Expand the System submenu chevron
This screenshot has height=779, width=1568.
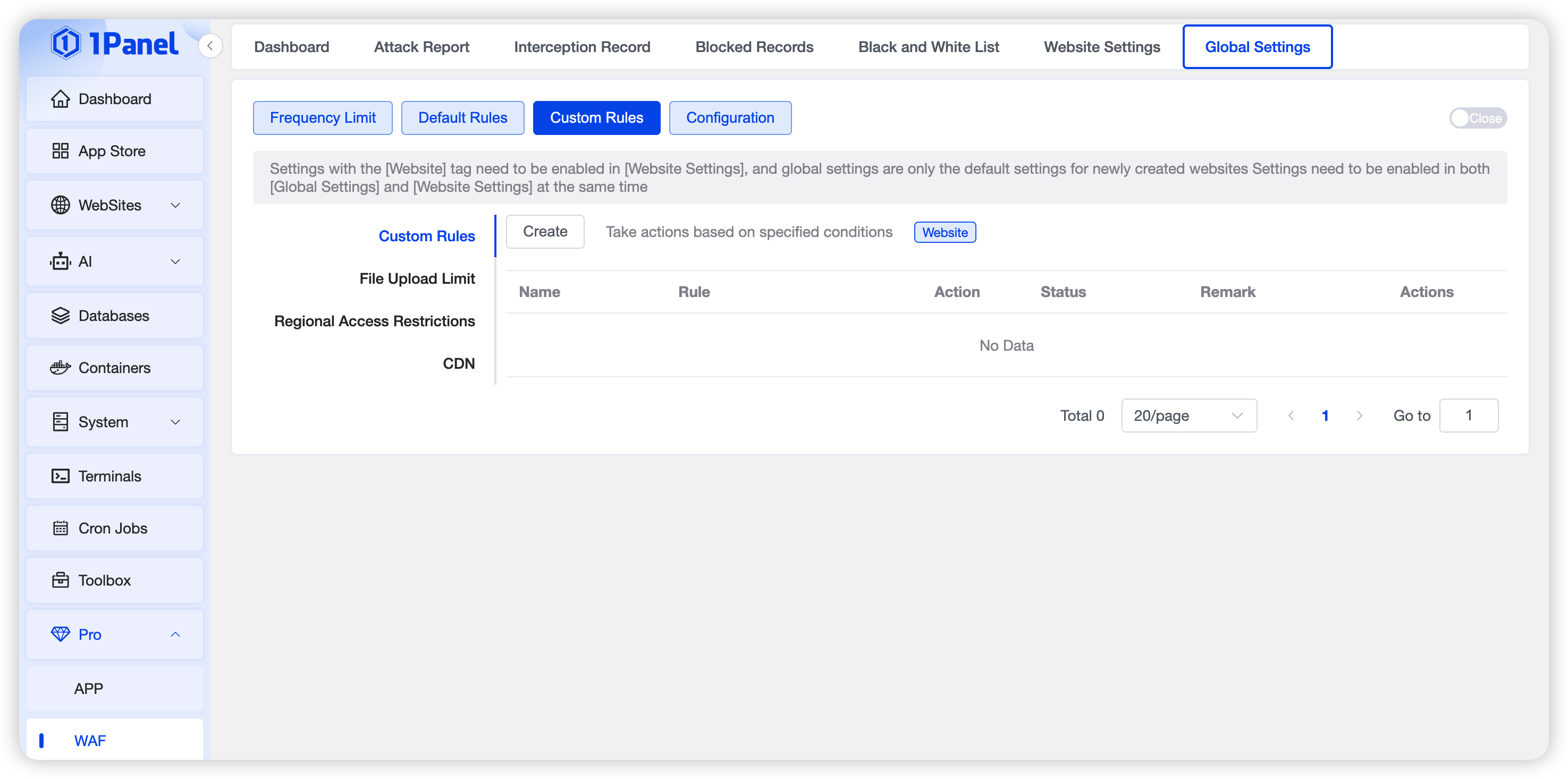tap(175, 422)
